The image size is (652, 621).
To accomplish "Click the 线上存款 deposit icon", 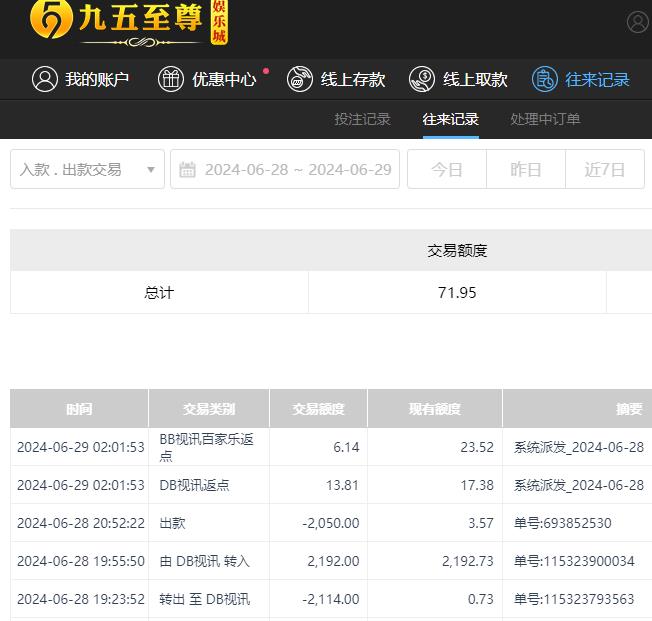I will 299,79.
